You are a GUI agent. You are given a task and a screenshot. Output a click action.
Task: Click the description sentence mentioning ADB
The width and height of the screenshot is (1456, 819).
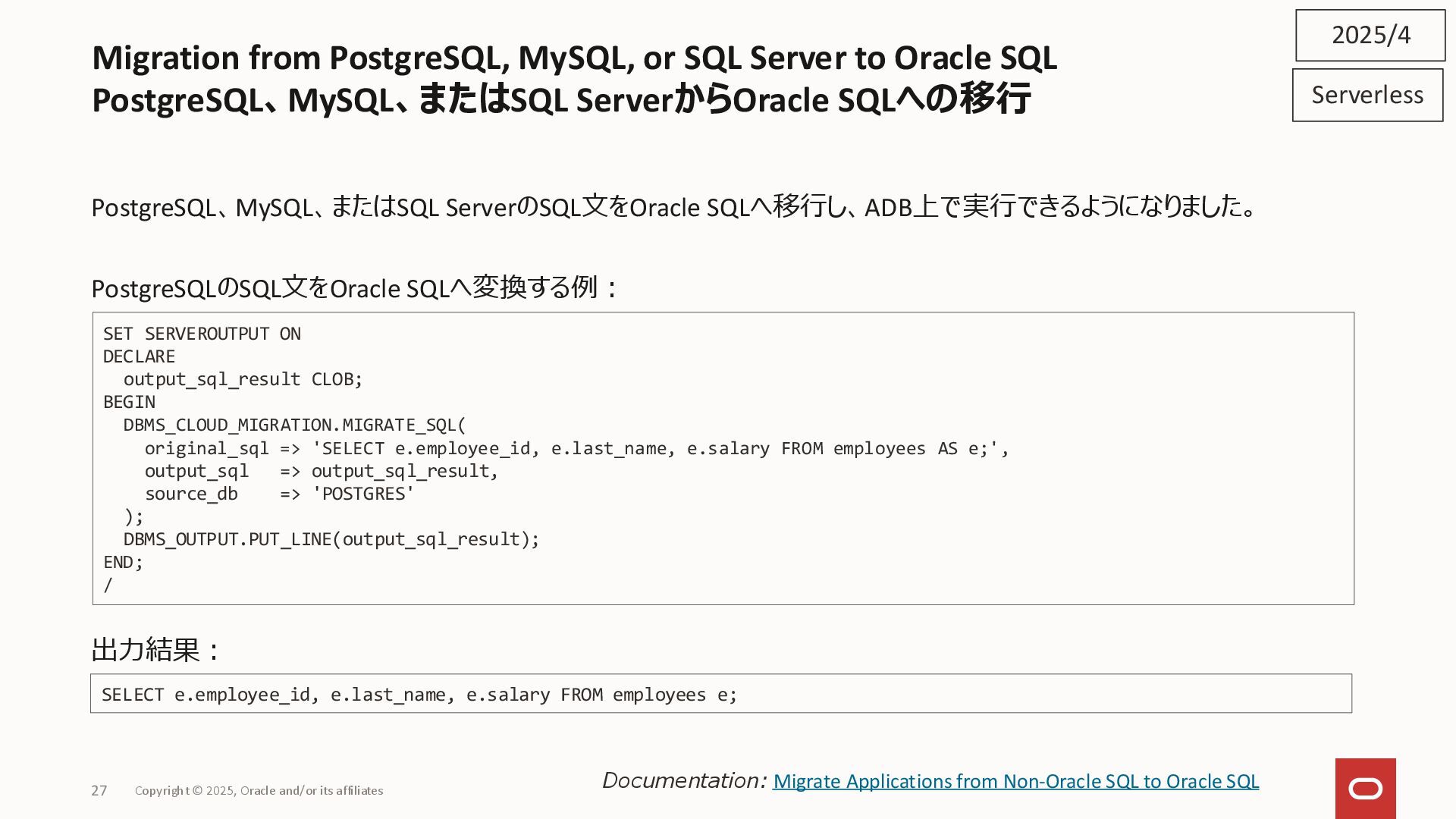pos(674,206)
